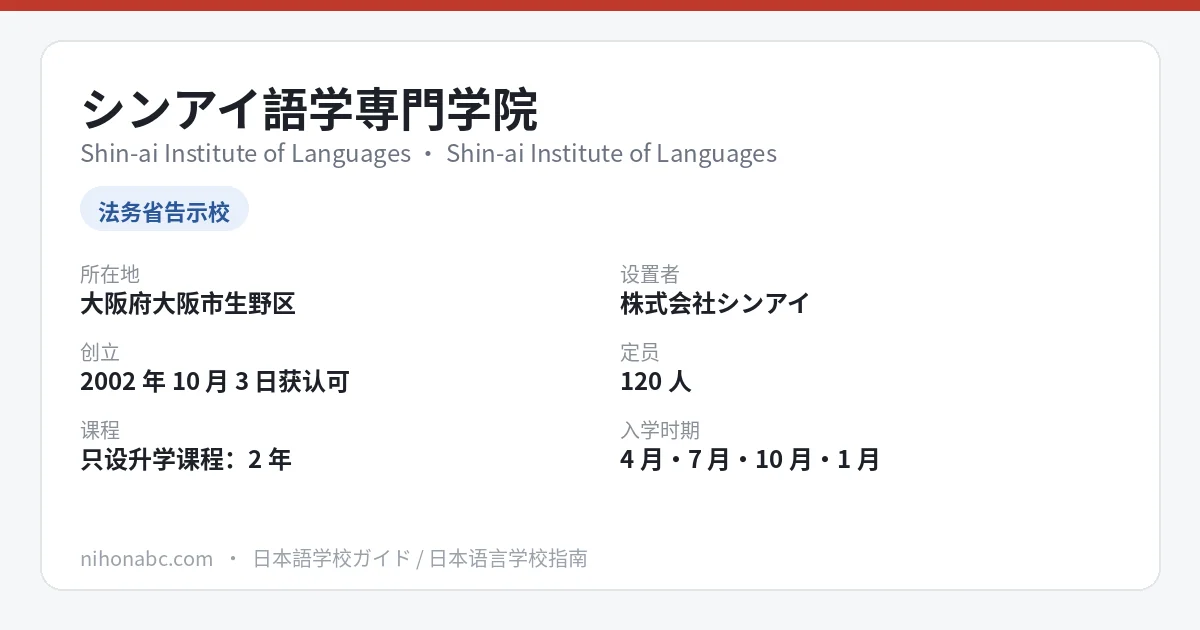Select the 所在地 label
The height and width of the screenshot is (630, 1200).
tap(110, 274)
